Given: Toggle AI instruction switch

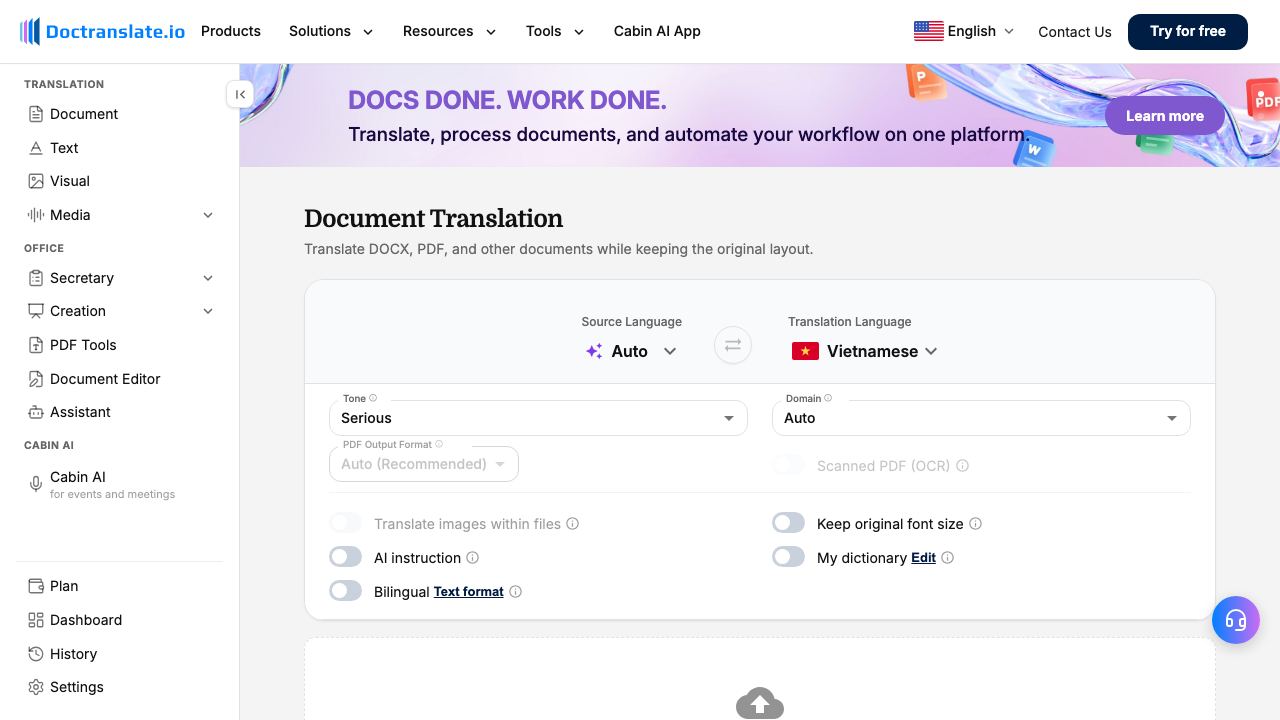Looking at the screenshot, I should 346,557.
